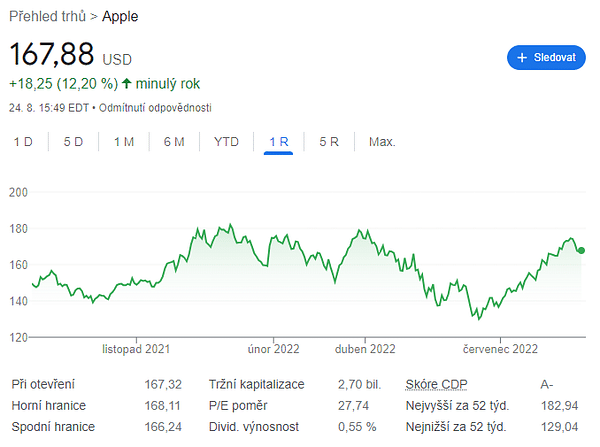Image resolution: width=600 pixels, height=447 pixels.
Task: Select the Max. range tab
Action: (382, 142)
